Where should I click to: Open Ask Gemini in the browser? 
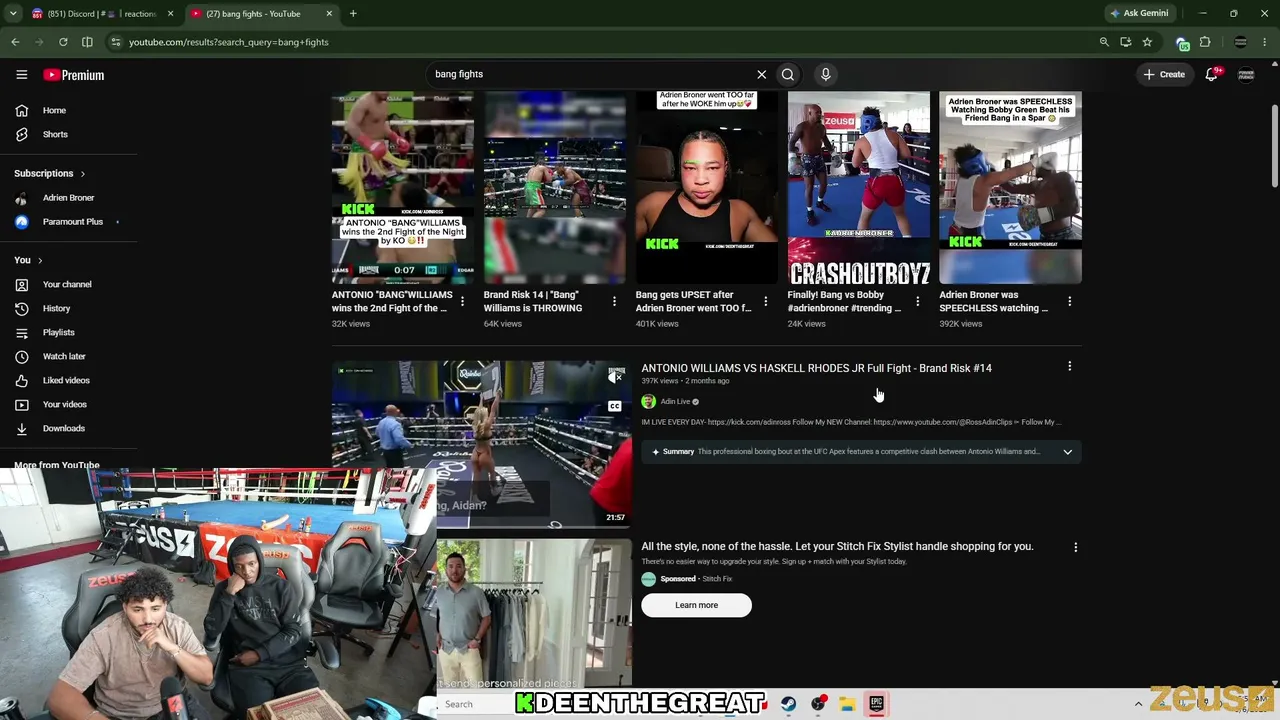point(1139,13)
